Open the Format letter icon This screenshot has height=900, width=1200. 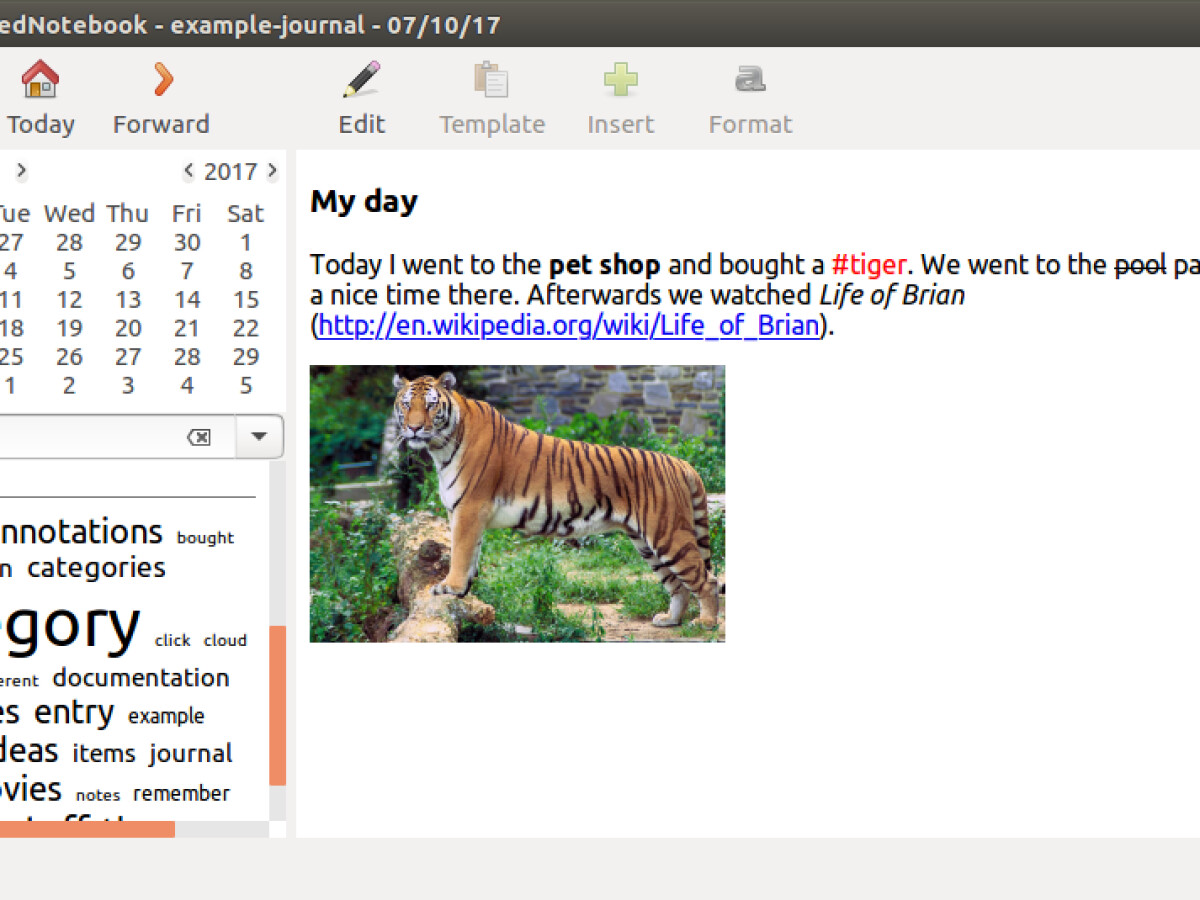750,79
